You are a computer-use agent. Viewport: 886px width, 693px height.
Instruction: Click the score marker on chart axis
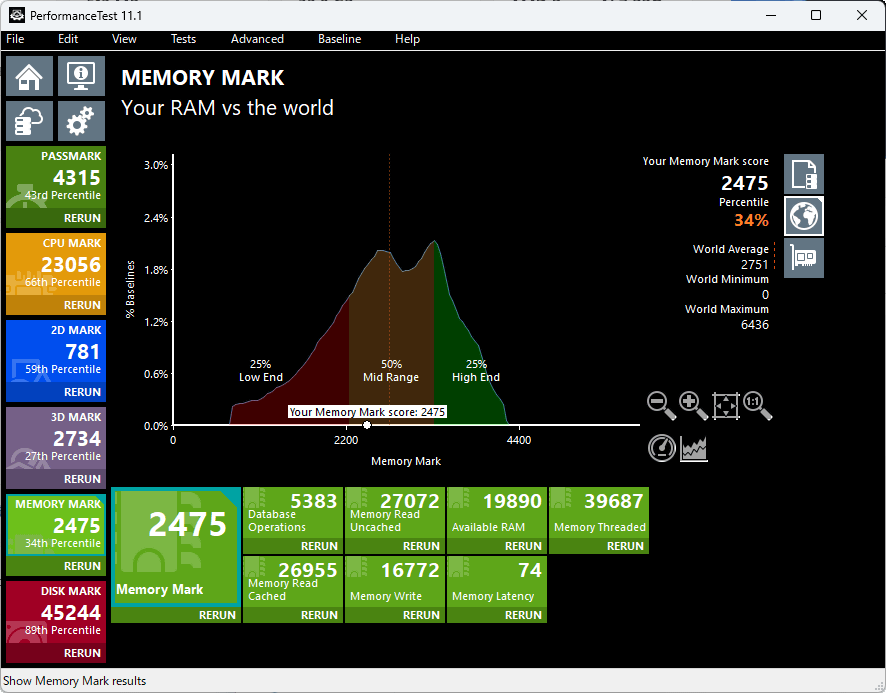[367, 425]
